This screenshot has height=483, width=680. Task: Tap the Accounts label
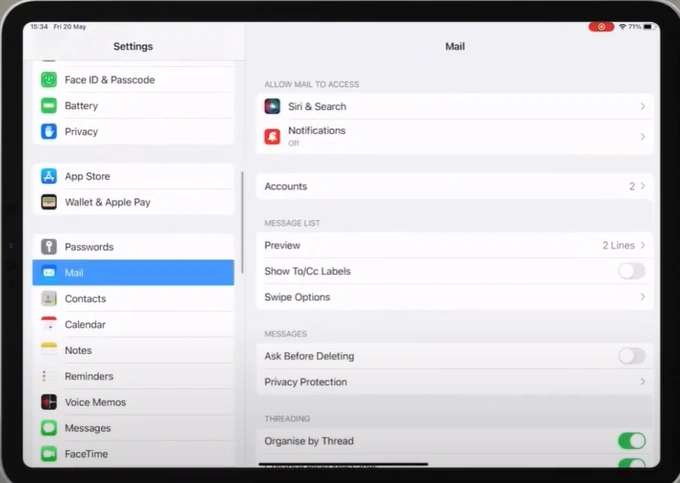286,186
